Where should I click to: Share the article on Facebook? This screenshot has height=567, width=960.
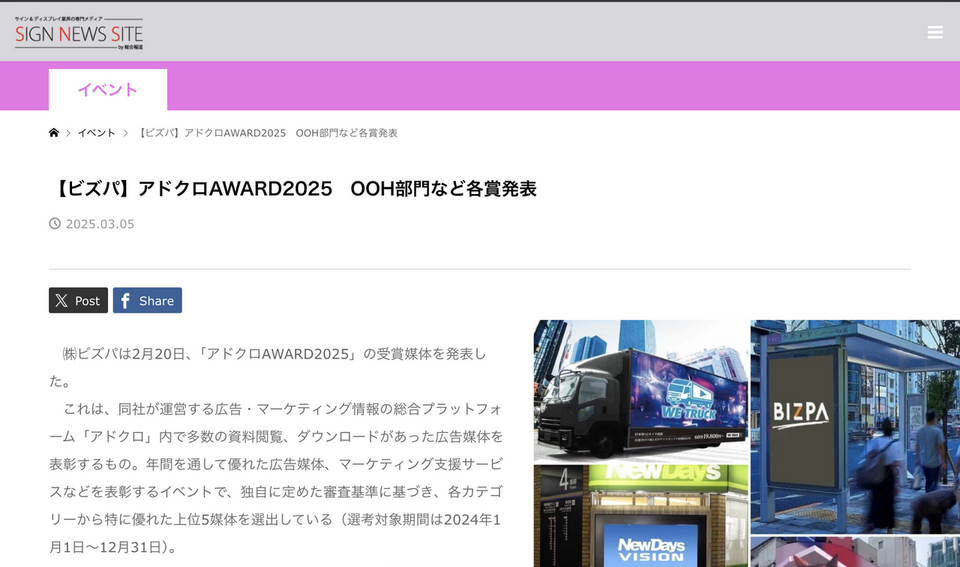point(147,300)
